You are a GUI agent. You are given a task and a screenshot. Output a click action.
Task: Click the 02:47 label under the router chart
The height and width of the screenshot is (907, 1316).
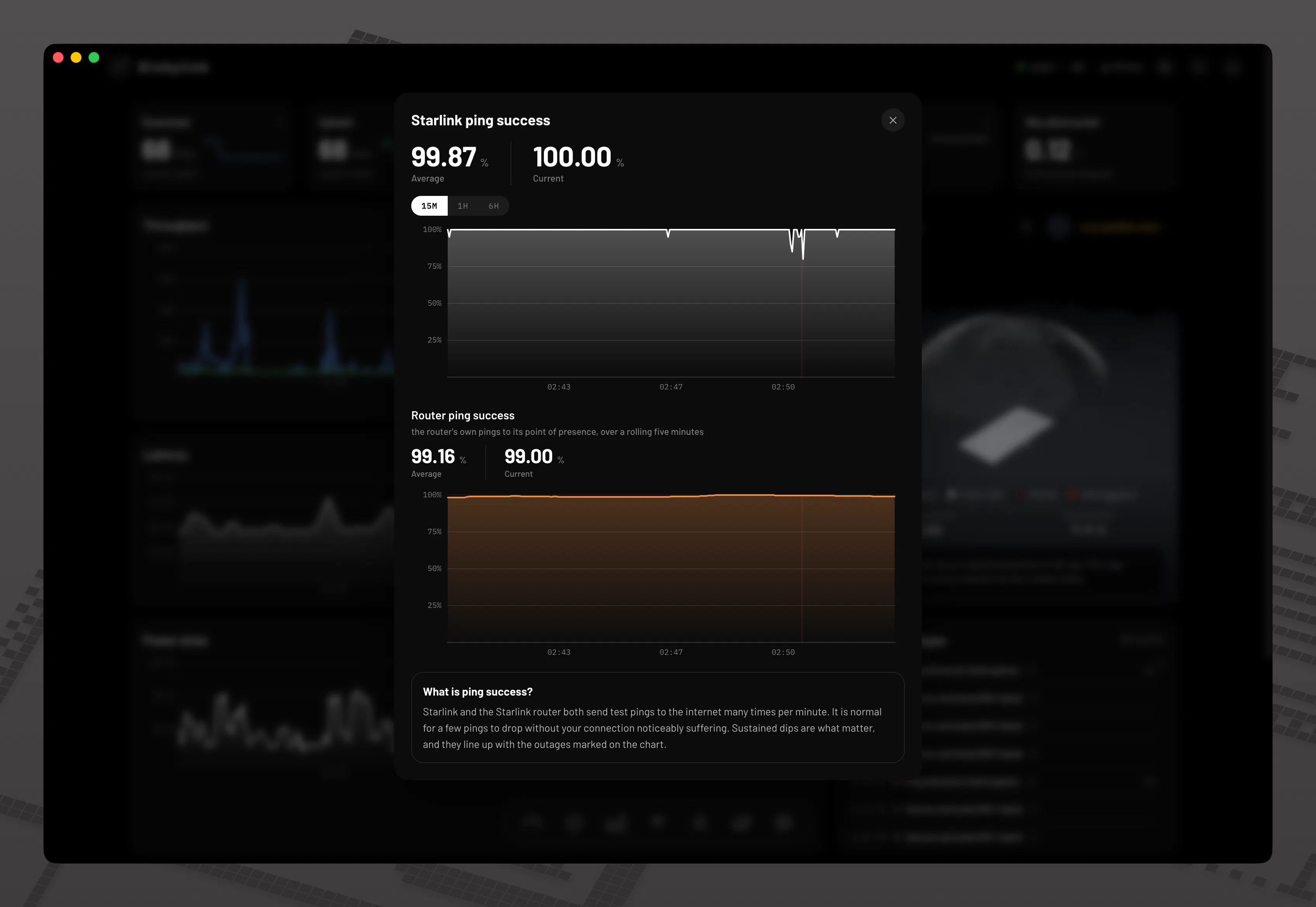[671, 653]
